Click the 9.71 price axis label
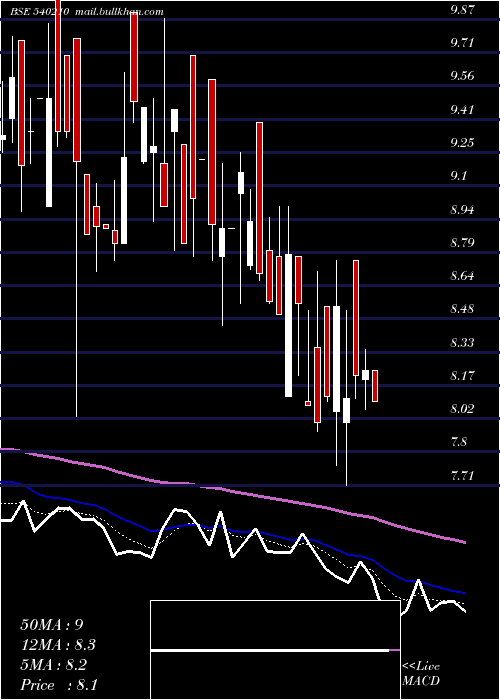This screenshot has width=500, height=700. click(462, 43)
